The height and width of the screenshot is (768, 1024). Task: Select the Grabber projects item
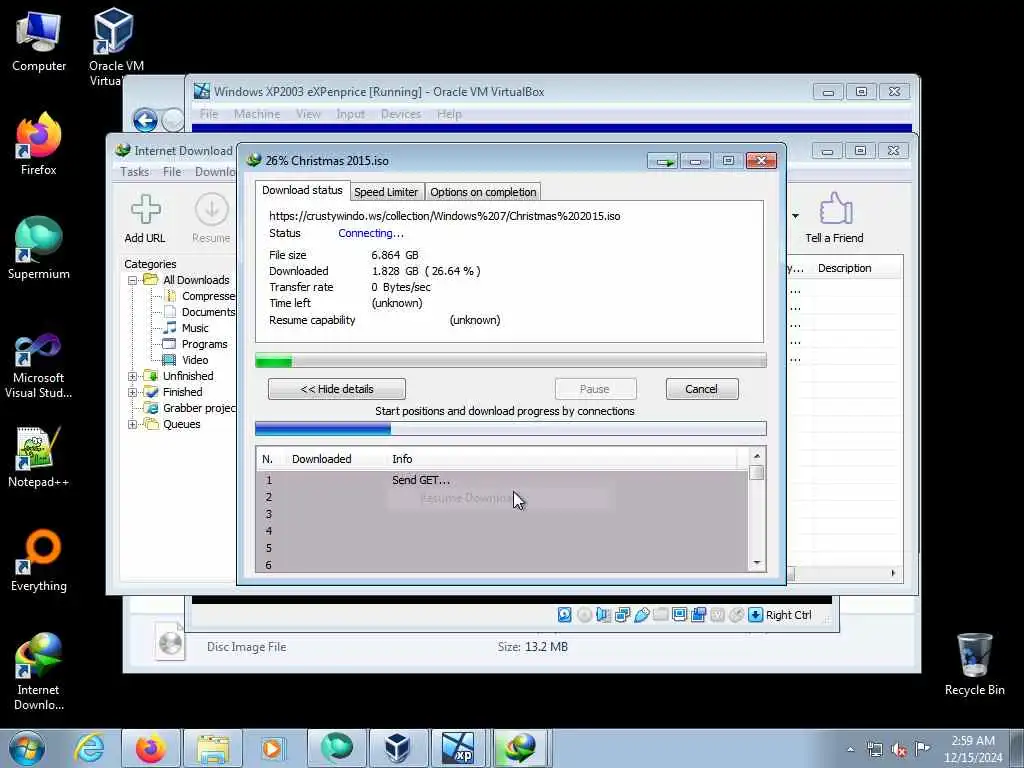pos(191,408)
